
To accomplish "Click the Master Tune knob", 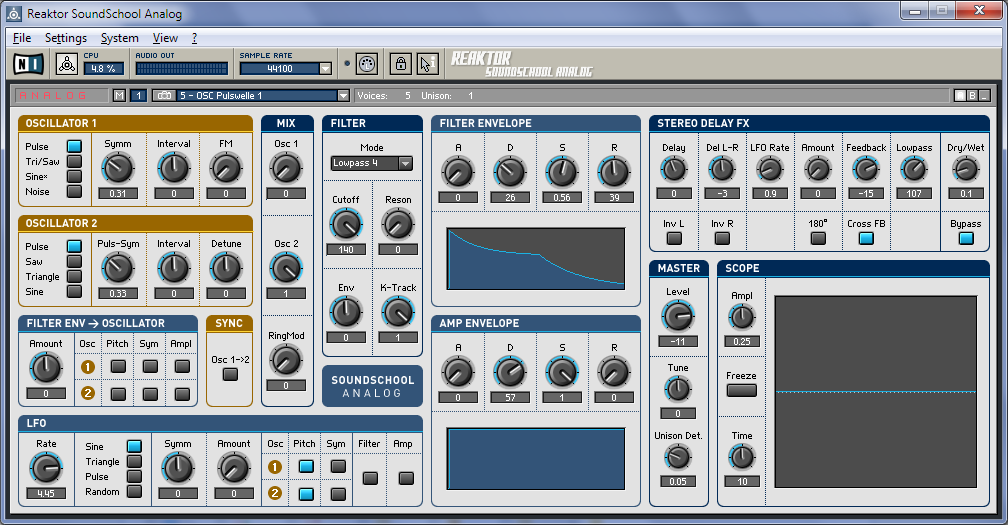I will 678,389.
